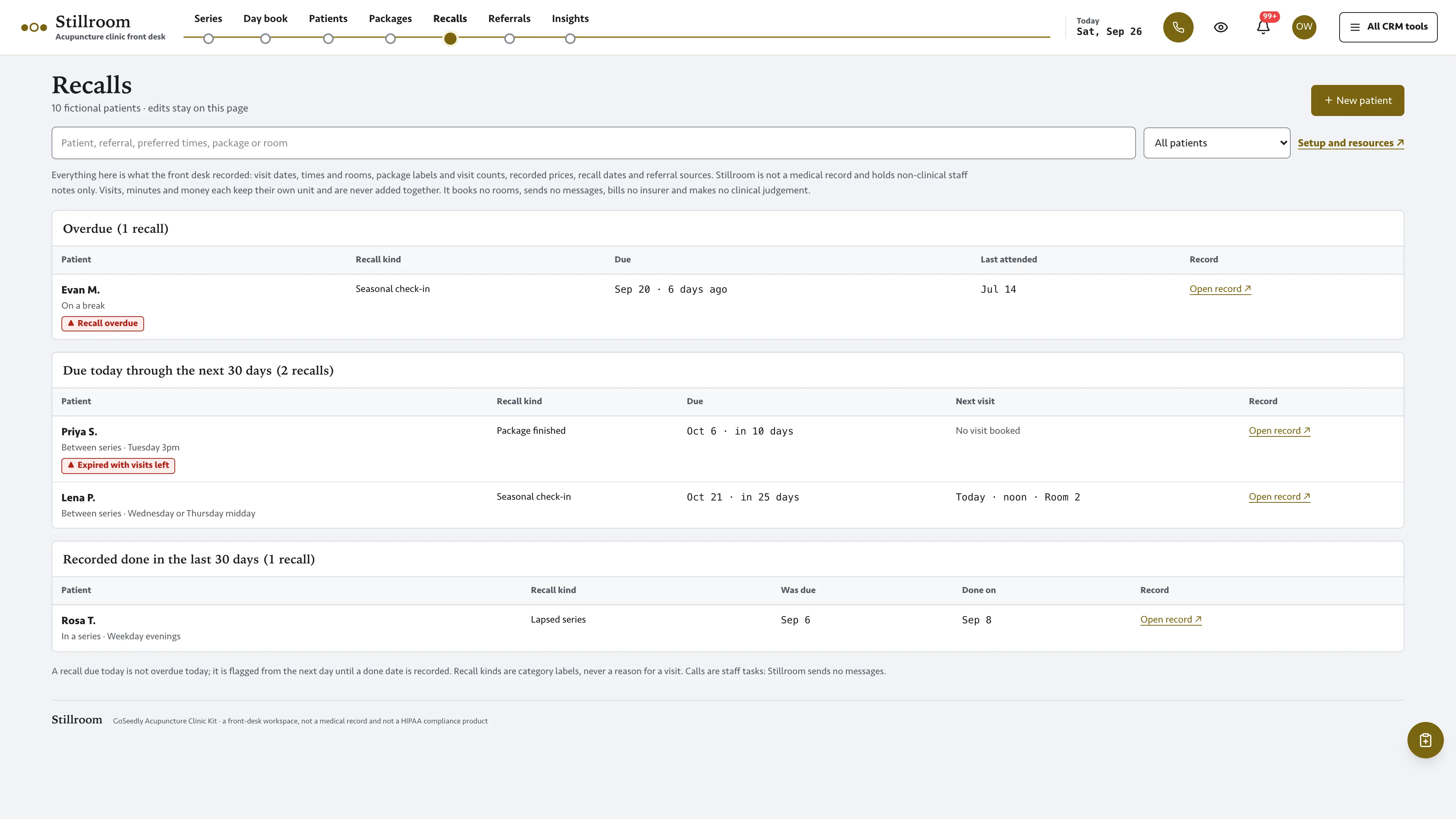Click the New patient button

1358,100
